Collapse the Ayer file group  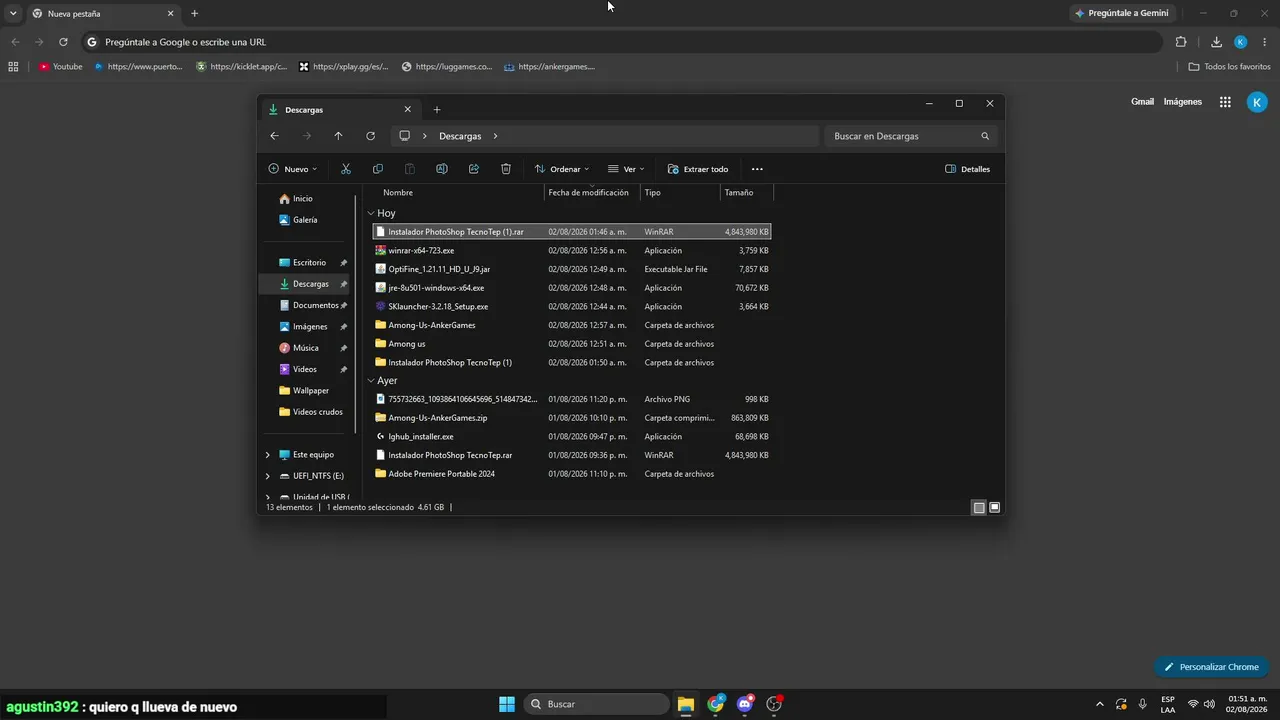(371, 381)
